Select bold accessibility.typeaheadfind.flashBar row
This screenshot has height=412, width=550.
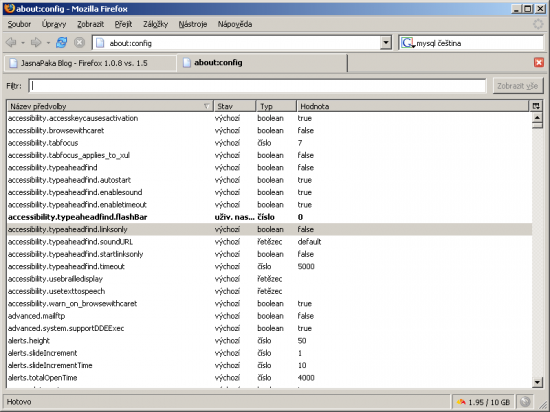click(269, 217)
